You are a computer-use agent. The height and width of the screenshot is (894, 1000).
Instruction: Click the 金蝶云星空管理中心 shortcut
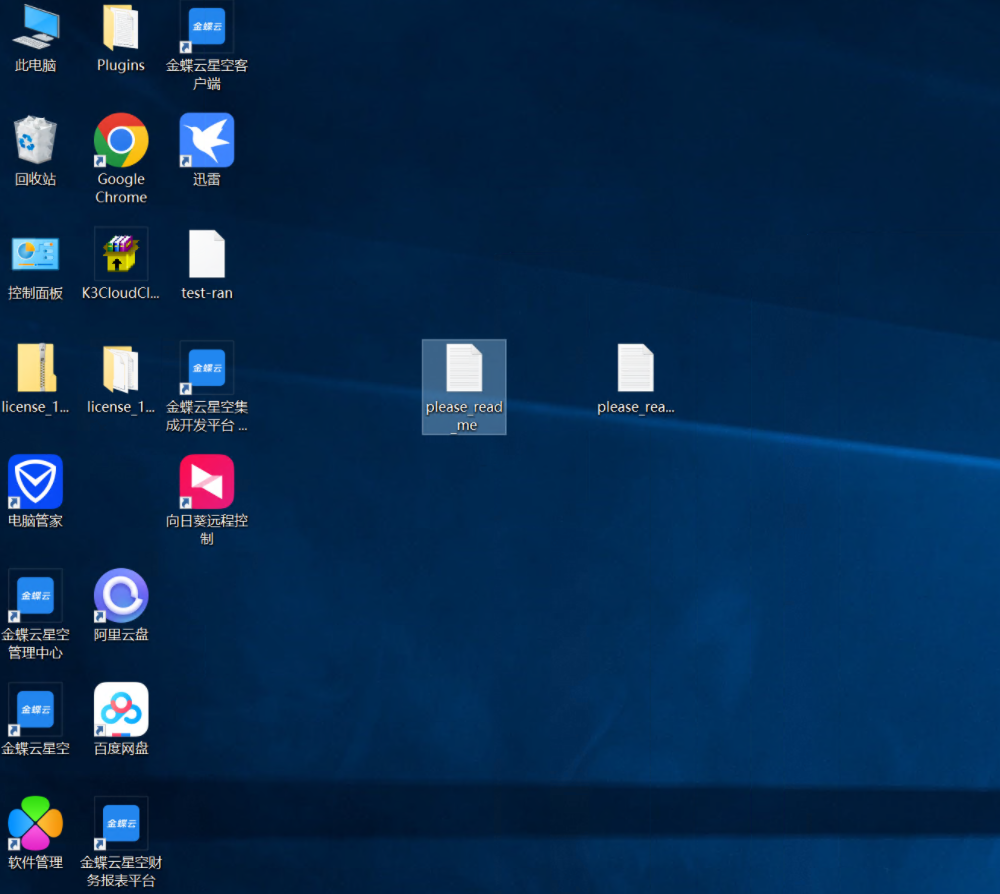(x=35, y=596)
